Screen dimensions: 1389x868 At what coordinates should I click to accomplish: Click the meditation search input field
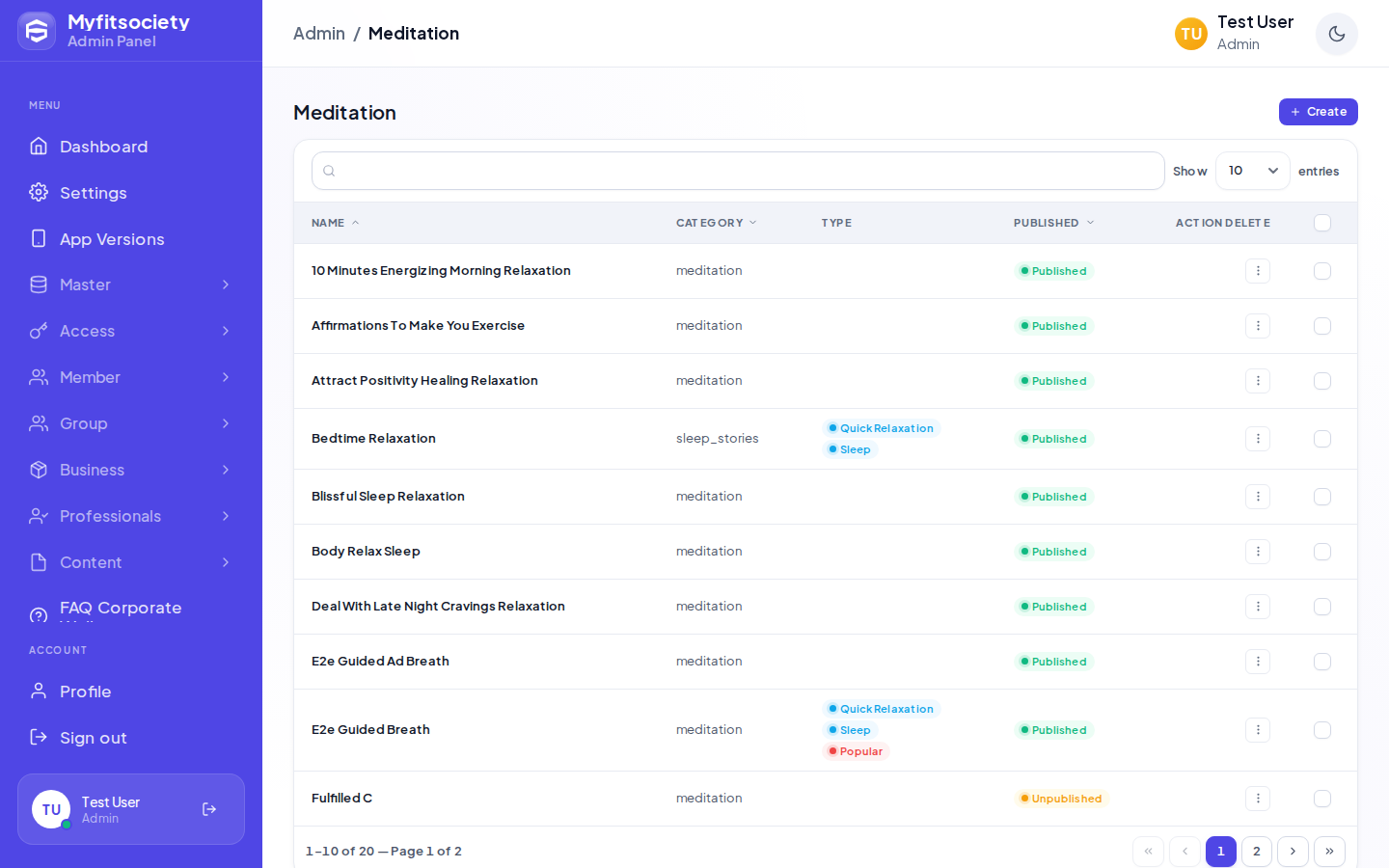738,171
